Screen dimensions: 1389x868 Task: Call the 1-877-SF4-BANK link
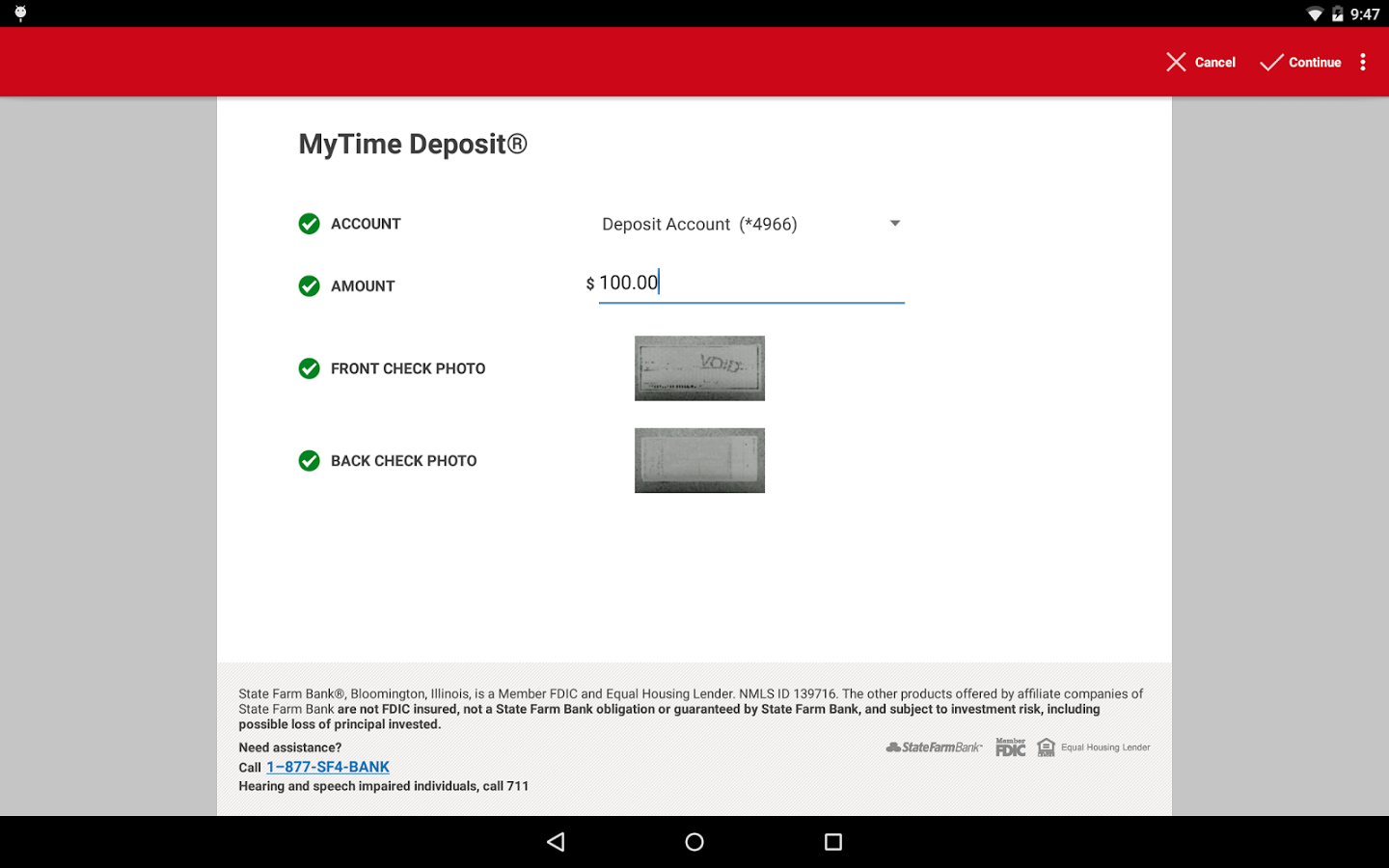[328, 767]
